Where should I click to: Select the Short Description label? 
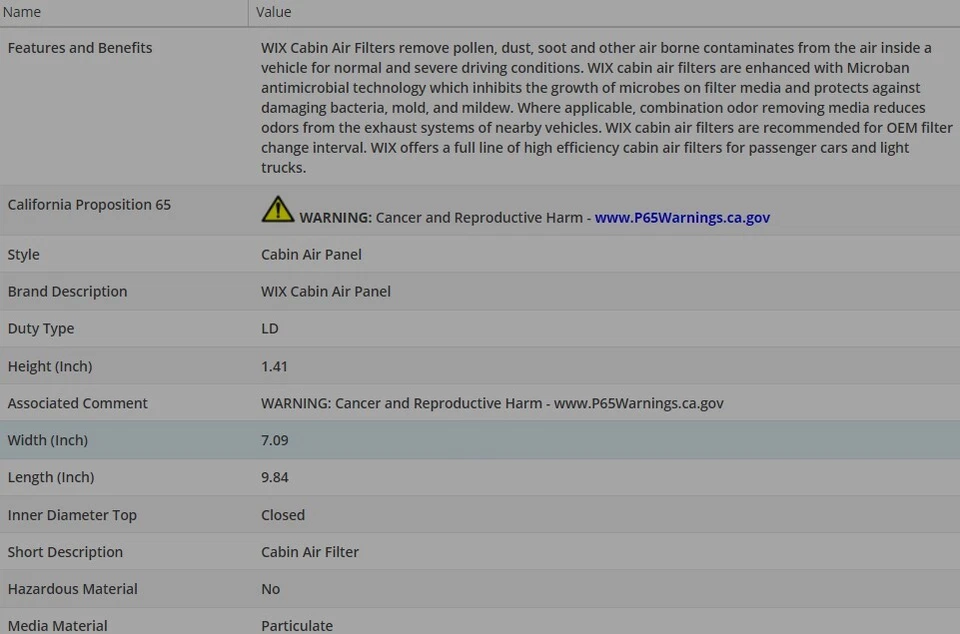coord(65,552)
